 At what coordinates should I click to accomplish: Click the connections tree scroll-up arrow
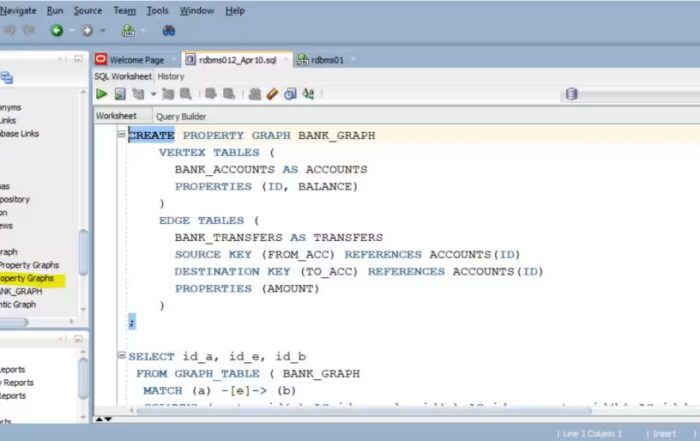tap(83, 92)
